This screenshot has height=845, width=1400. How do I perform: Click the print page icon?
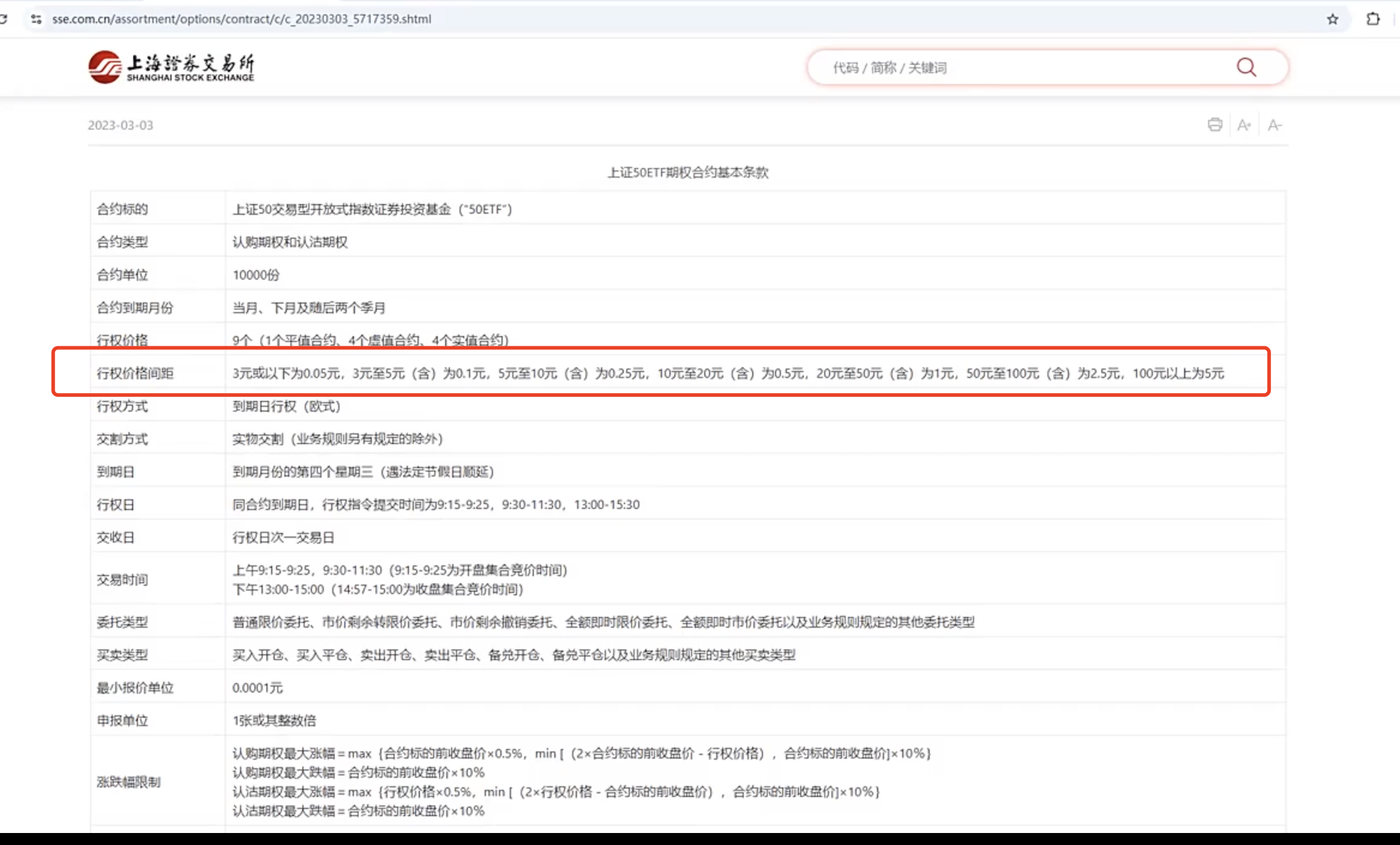click(1215, 125)
